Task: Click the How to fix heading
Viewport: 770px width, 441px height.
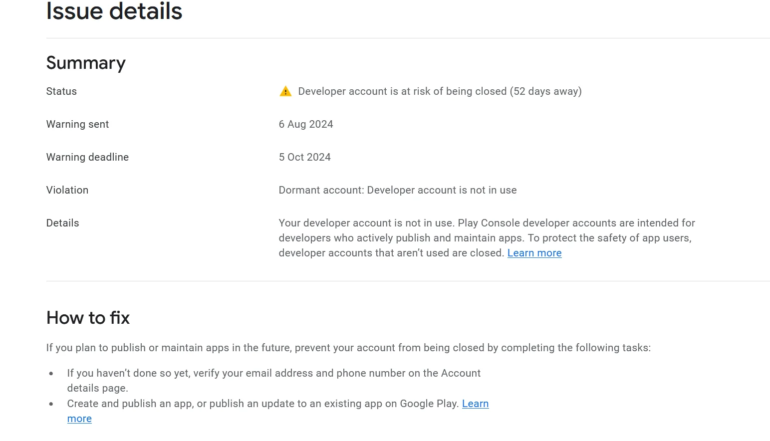Action: coord(88,318)
